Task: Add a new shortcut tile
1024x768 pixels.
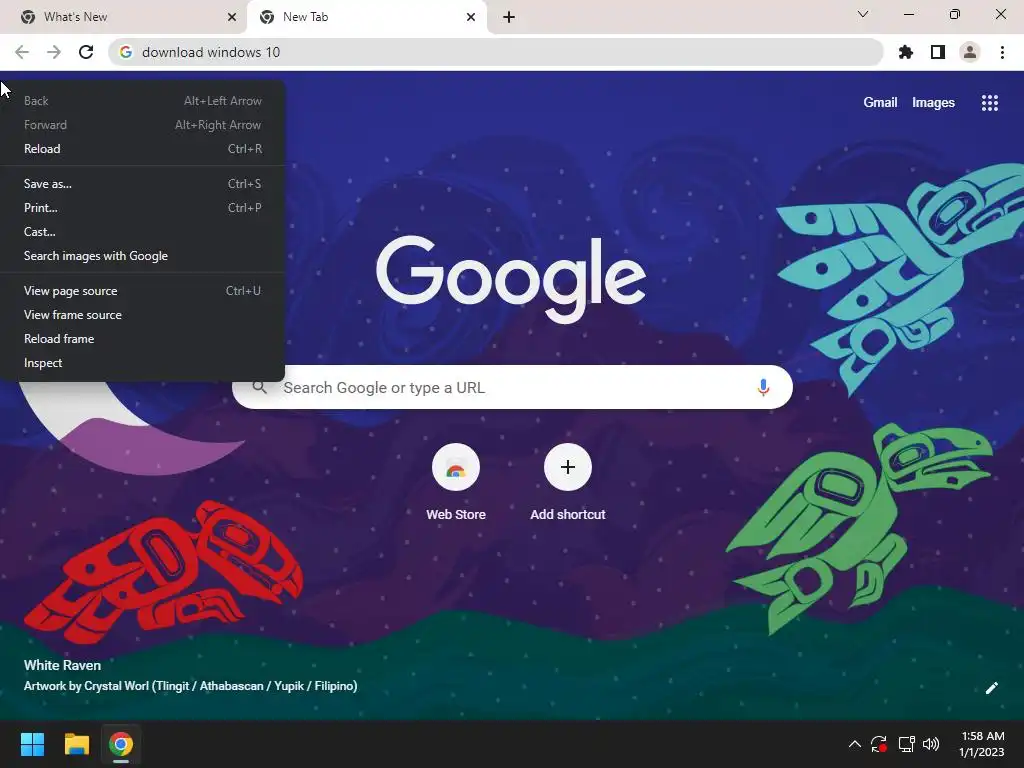Action: point(568,482)
